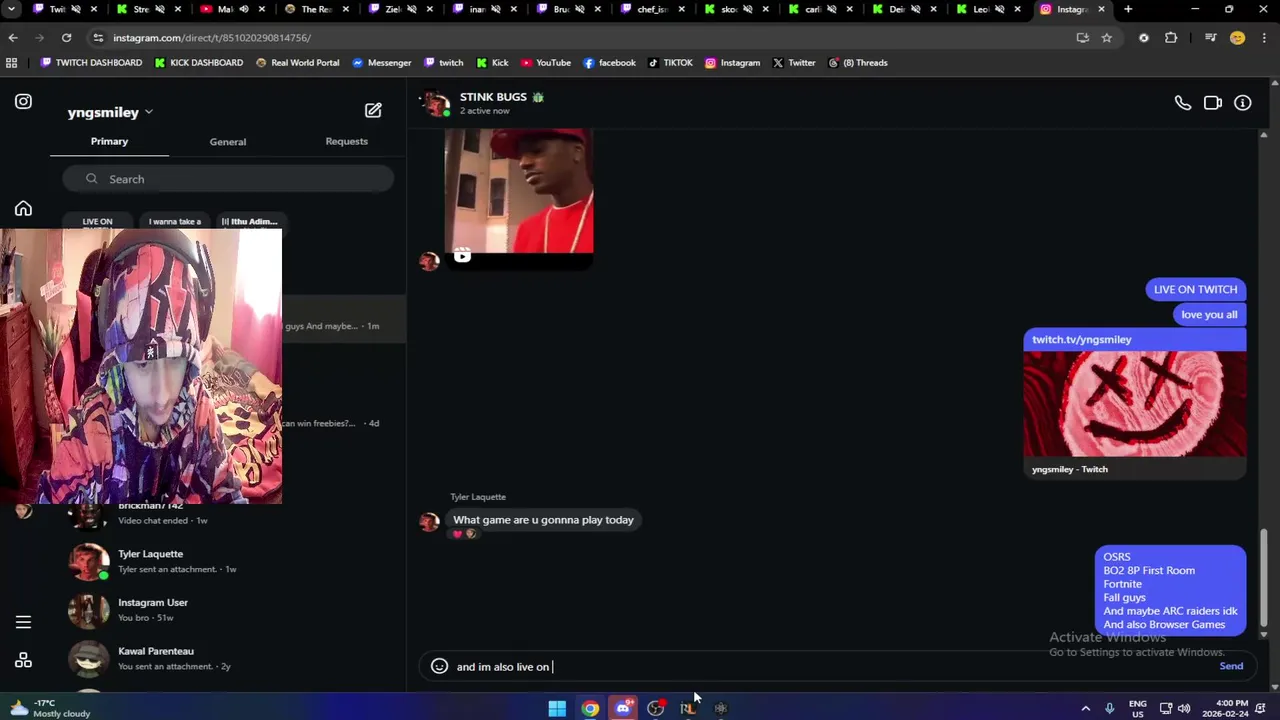
Task: Click the 'love you all' message bubble
Action: pos(1209,314)
